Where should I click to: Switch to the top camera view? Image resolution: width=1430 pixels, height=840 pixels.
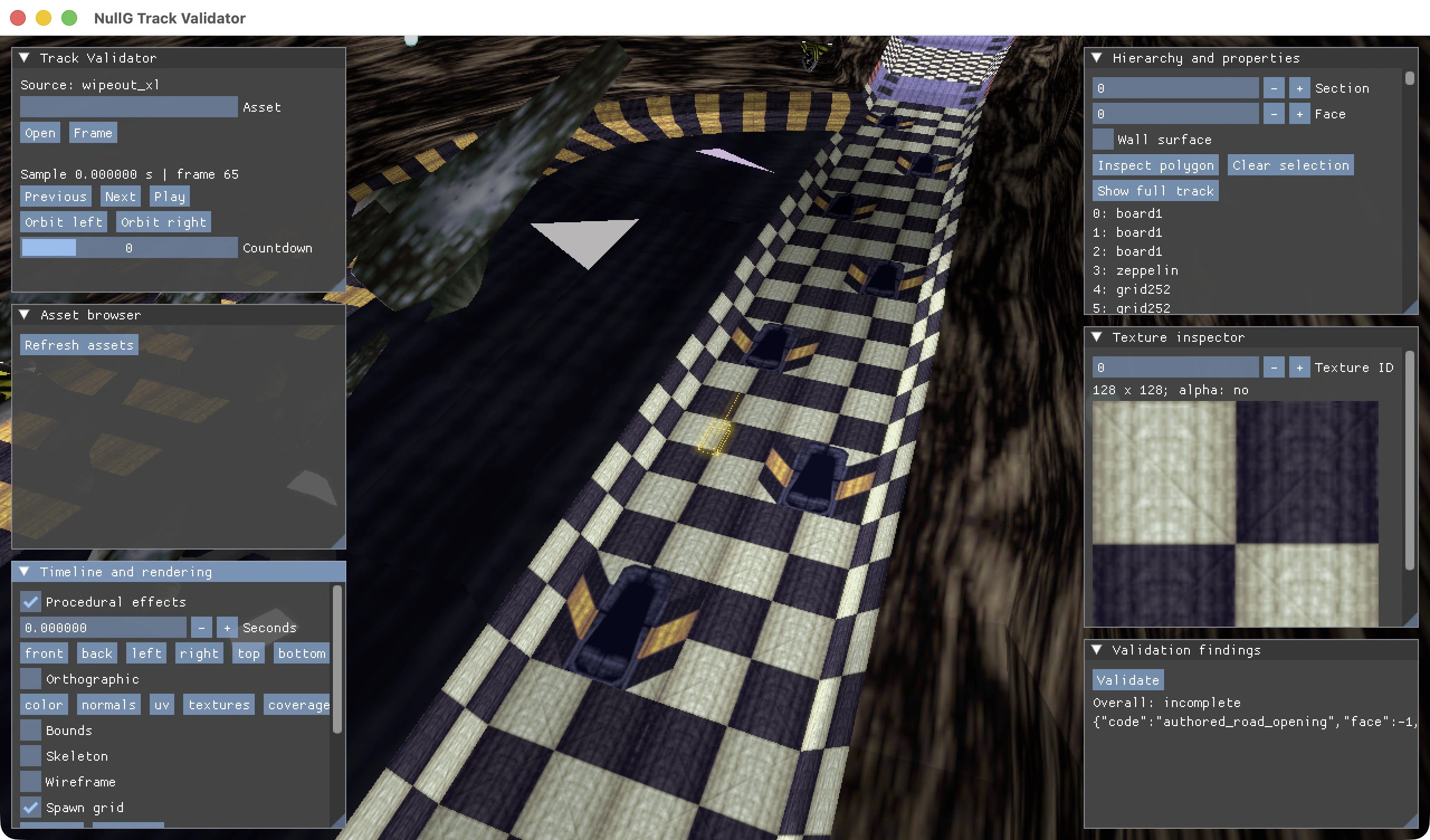[249, 653]
